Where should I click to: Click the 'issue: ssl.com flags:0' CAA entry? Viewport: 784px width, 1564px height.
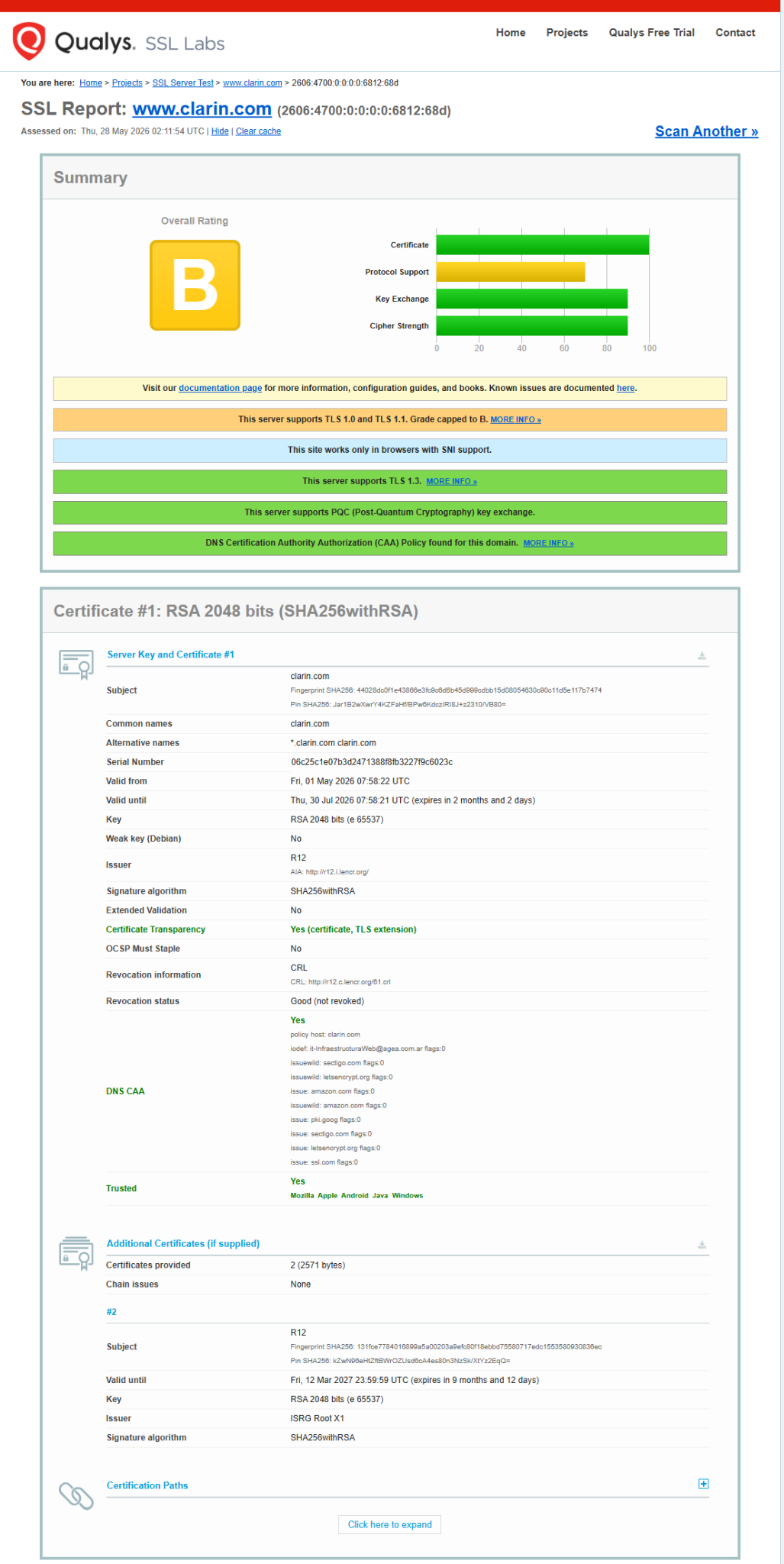click(324, 1162)
